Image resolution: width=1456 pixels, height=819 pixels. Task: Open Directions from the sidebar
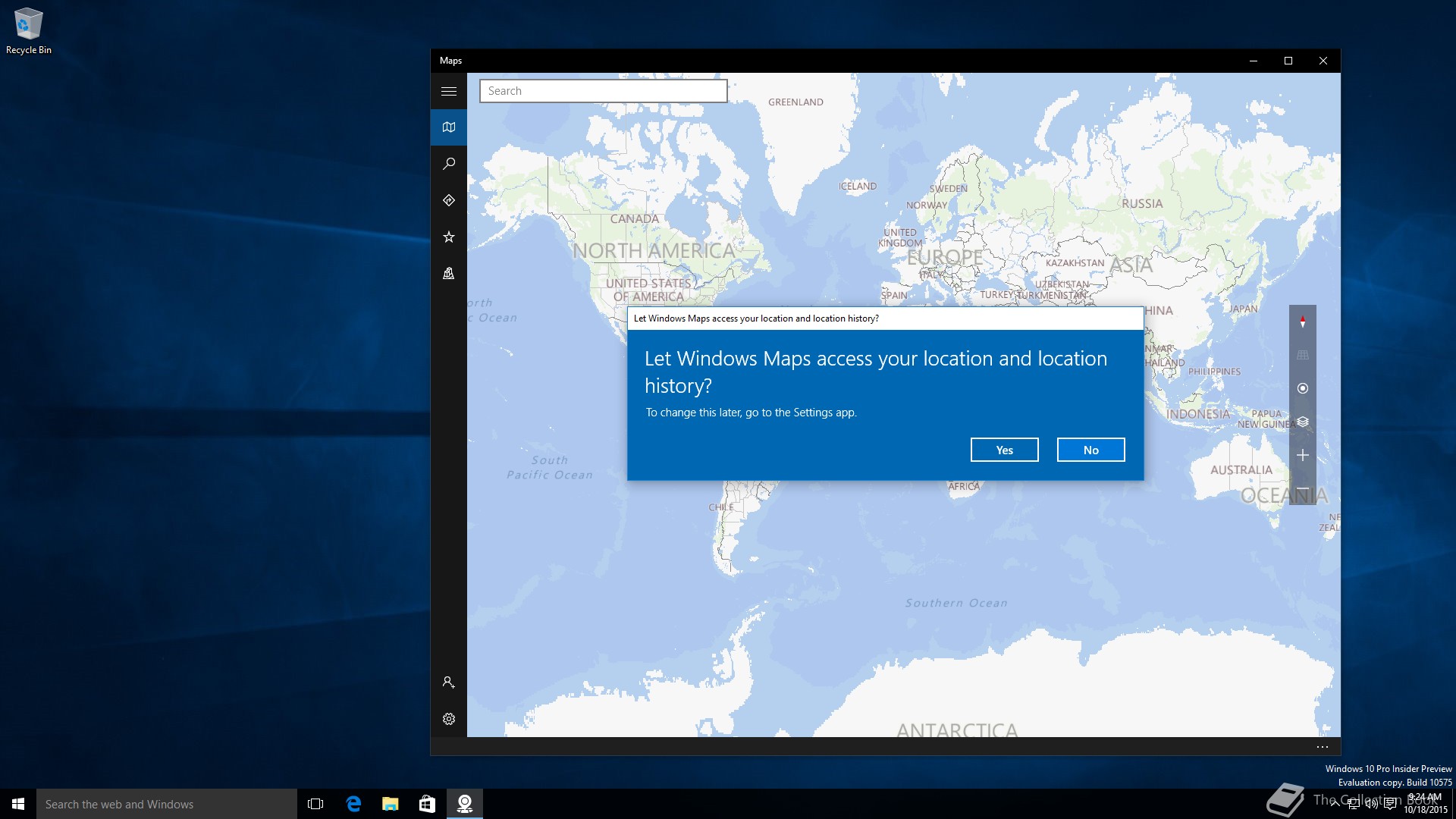click(449, 200)
